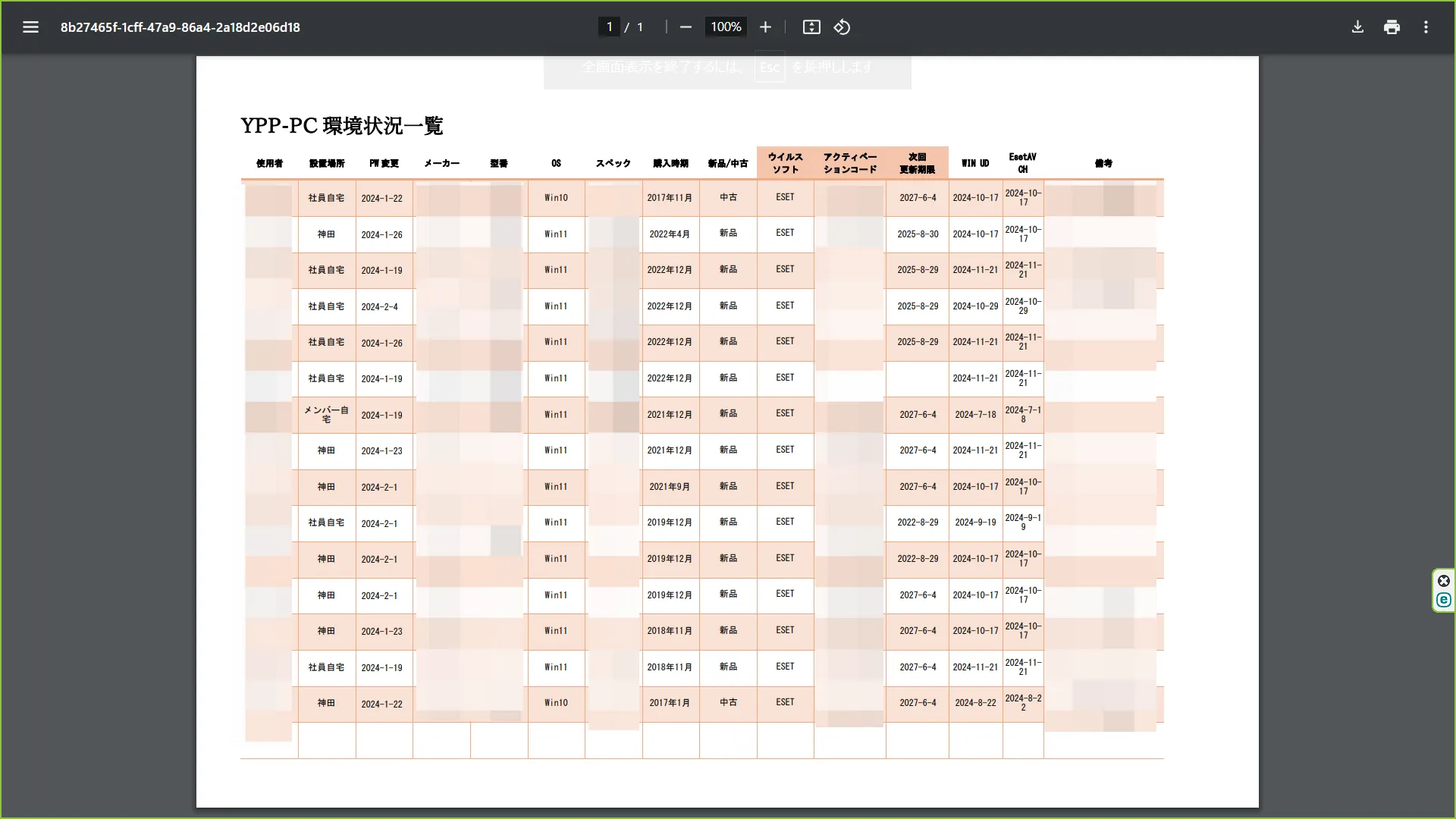Viewport: 1456px width, 819px height.
Task: Click the 100% zoom level field
Action: click(x=726, y=27)
